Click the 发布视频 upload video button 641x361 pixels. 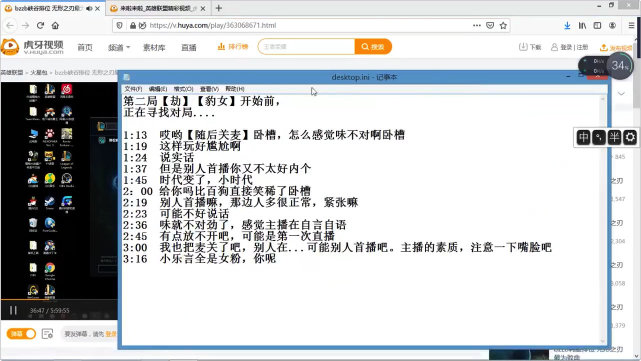click(x=616, y=47)
